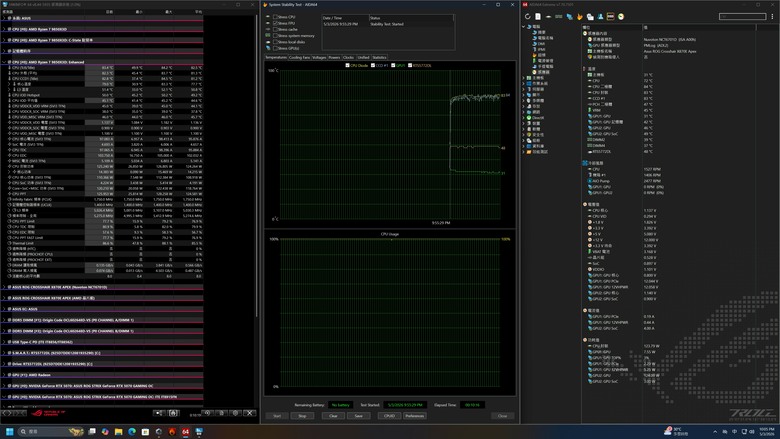Enable Stress CPU checkbox
Screen dimensions: 780x439
tap(275, 17)
